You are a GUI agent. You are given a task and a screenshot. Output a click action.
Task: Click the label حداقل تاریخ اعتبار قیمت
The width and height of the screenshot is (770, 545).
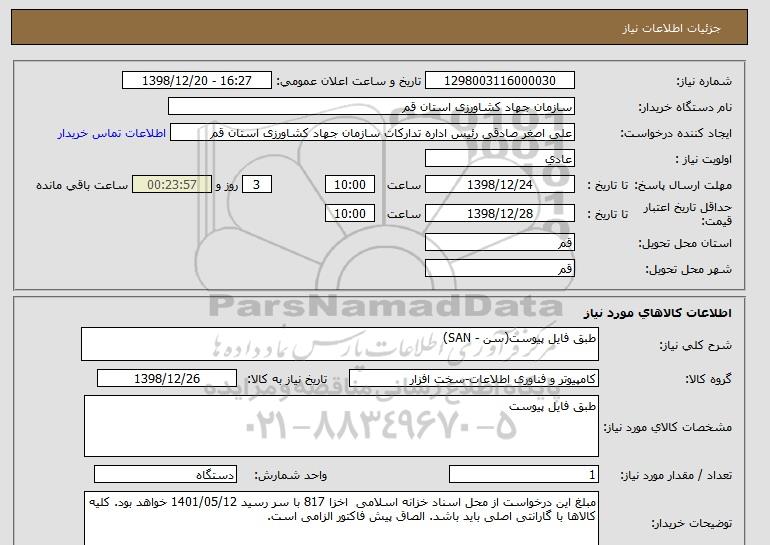click(688, 214)
